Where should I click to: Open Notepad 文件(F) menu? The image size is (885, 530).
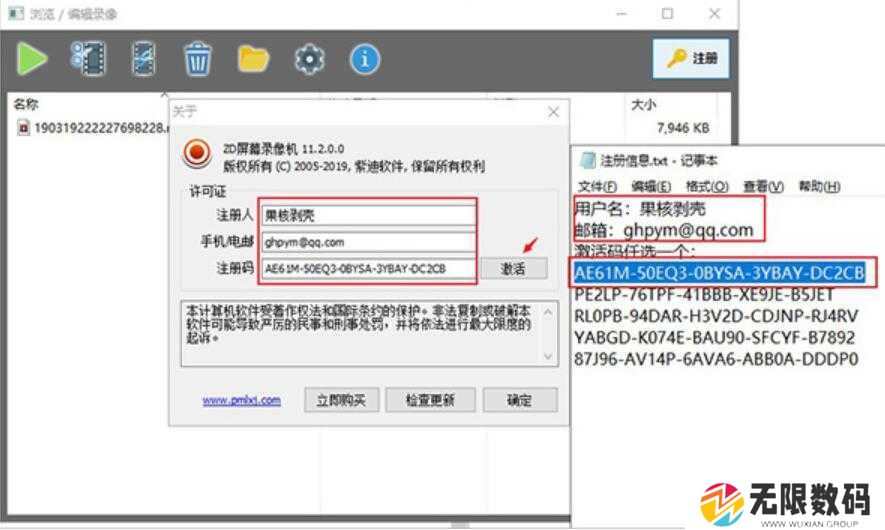click(x=598, y=186)
